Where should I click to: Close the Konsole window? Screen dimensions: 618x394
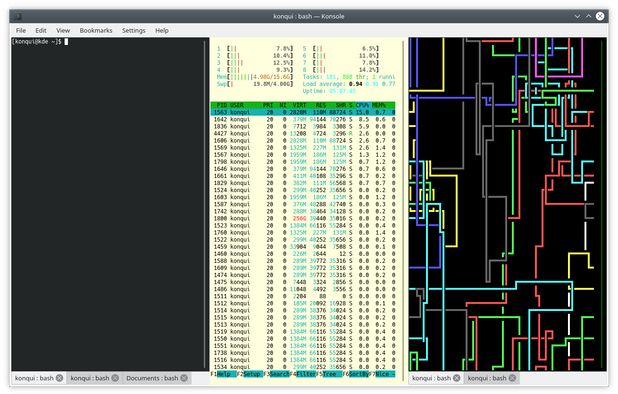point(600,16)
